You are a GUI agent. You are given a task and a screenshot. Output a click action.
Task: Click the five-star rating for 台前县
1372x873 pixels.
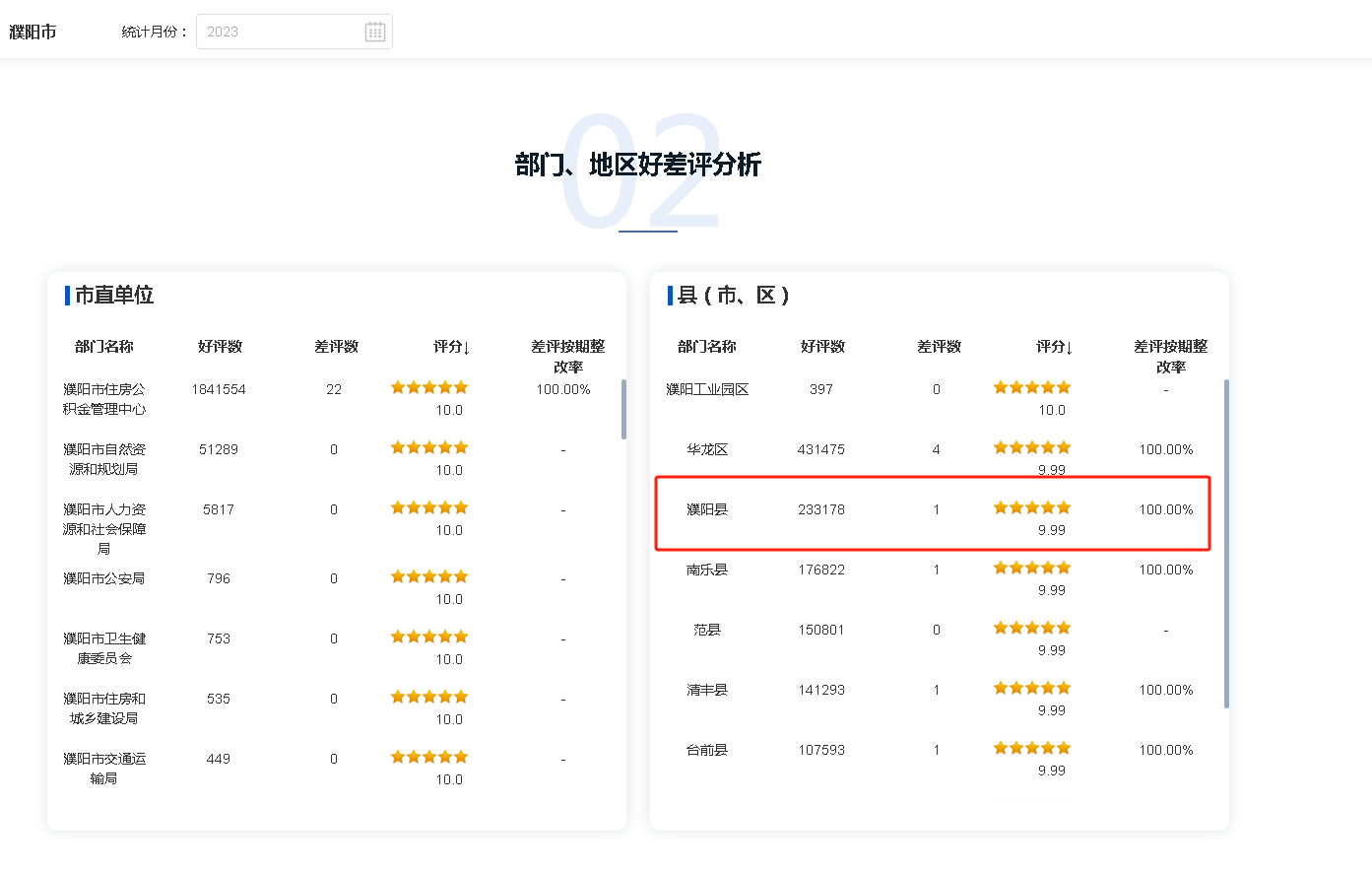1032,748
